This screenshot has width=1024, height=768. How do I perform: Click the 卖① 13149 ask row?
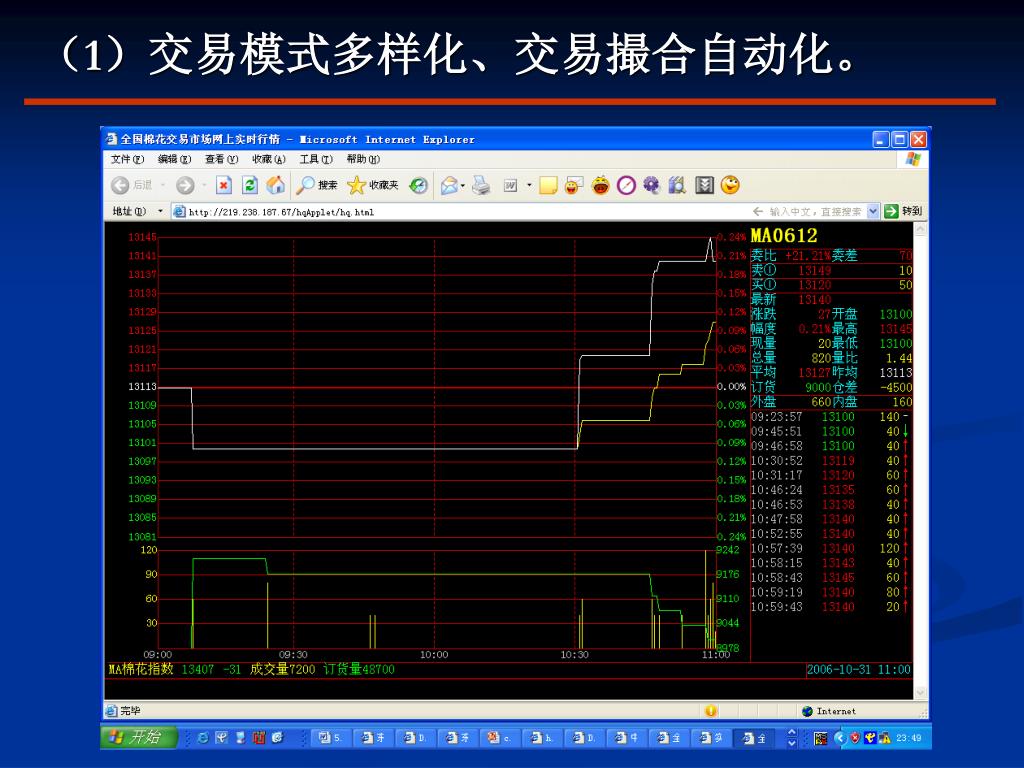tap(831, 270)
